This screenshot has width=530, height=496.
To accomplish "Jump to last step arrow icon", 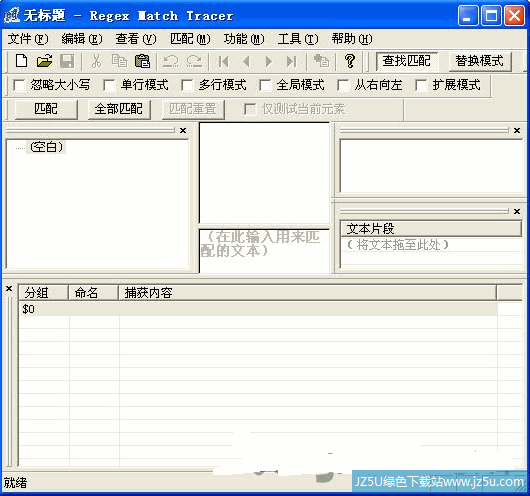I will click(291, 62).
